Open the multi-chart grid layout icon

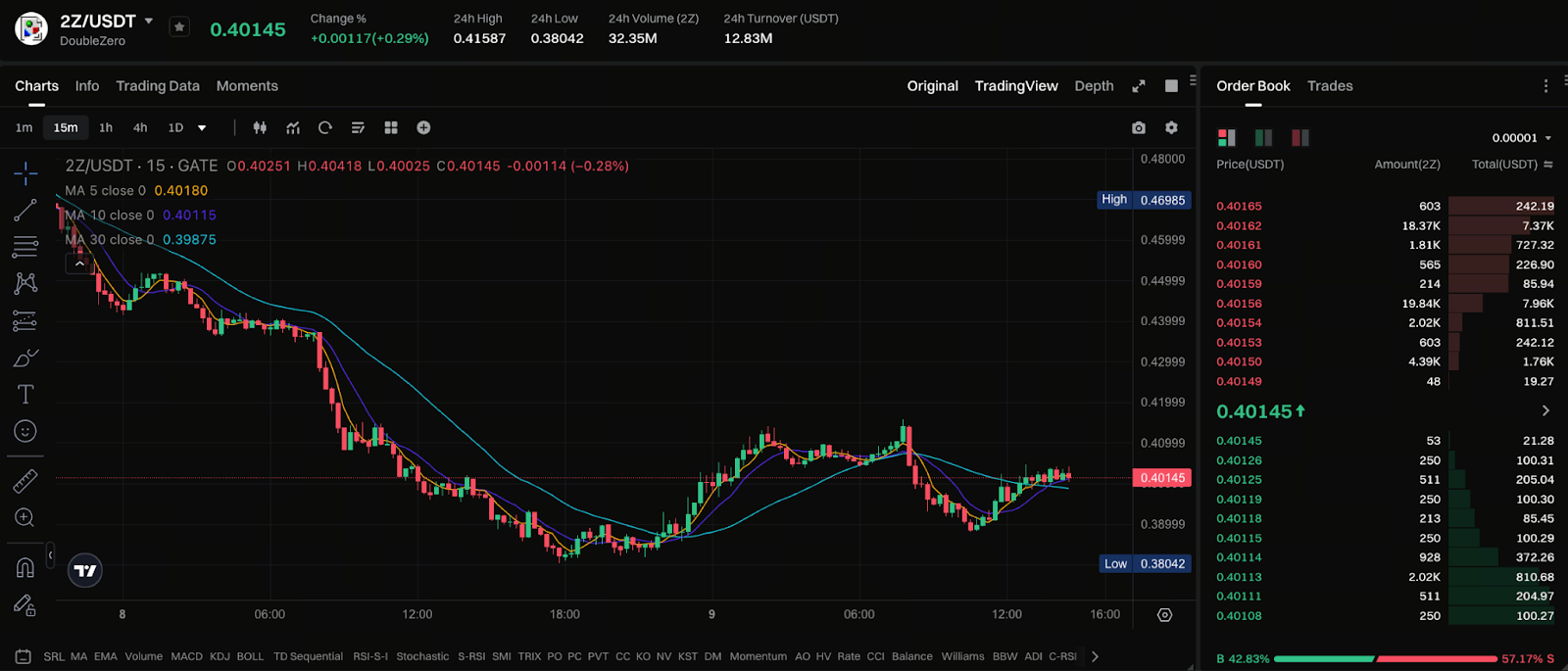pos(391,127)
